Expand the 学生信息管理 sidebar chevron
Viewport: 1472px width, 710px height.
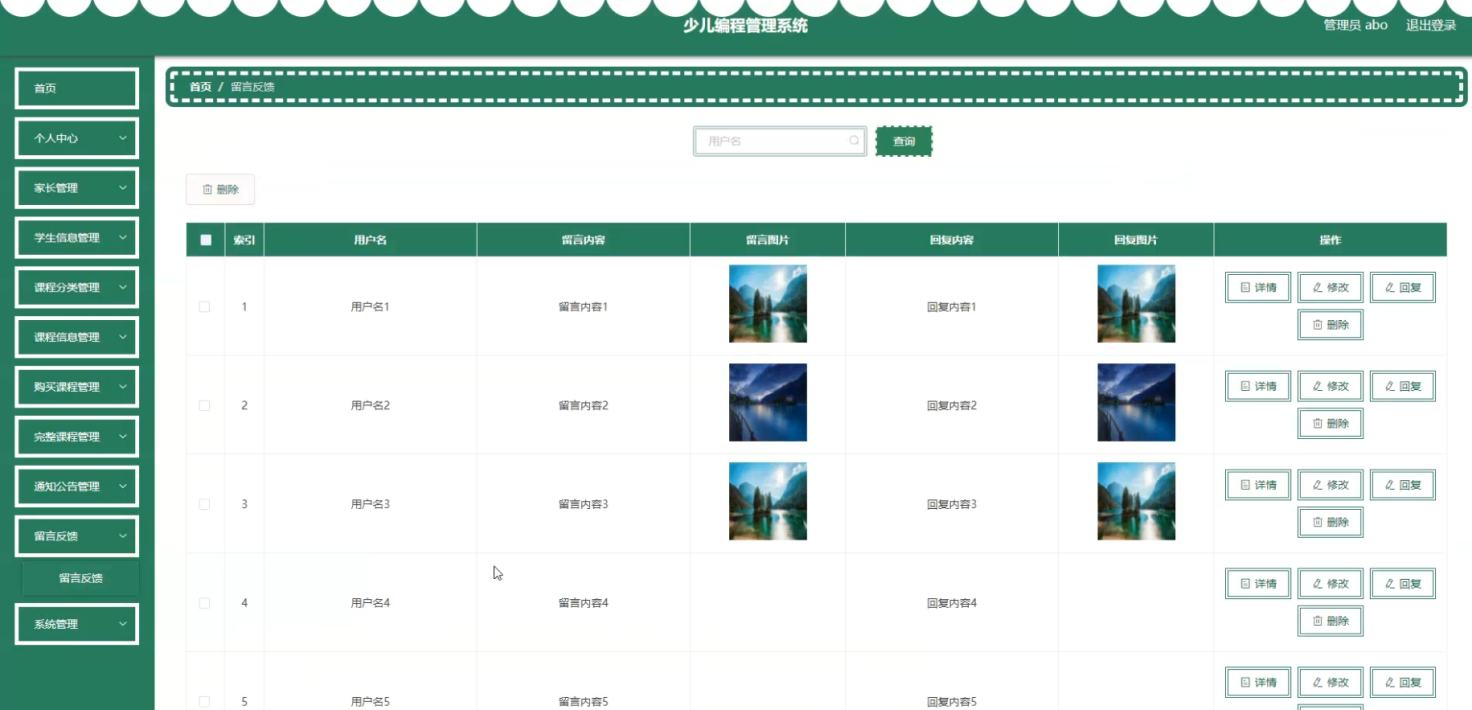(123, 238)
